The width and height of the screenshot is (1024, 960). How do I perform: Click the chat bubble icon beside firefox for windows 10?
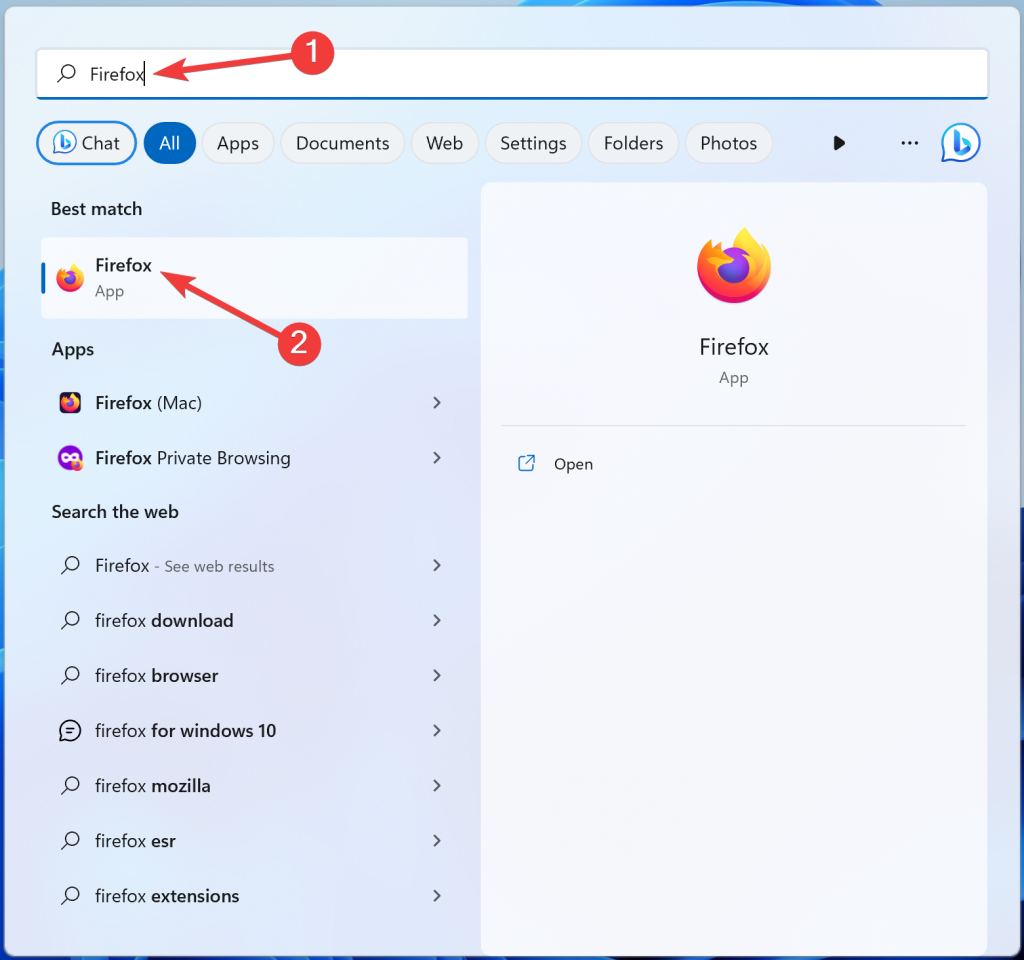69,731
